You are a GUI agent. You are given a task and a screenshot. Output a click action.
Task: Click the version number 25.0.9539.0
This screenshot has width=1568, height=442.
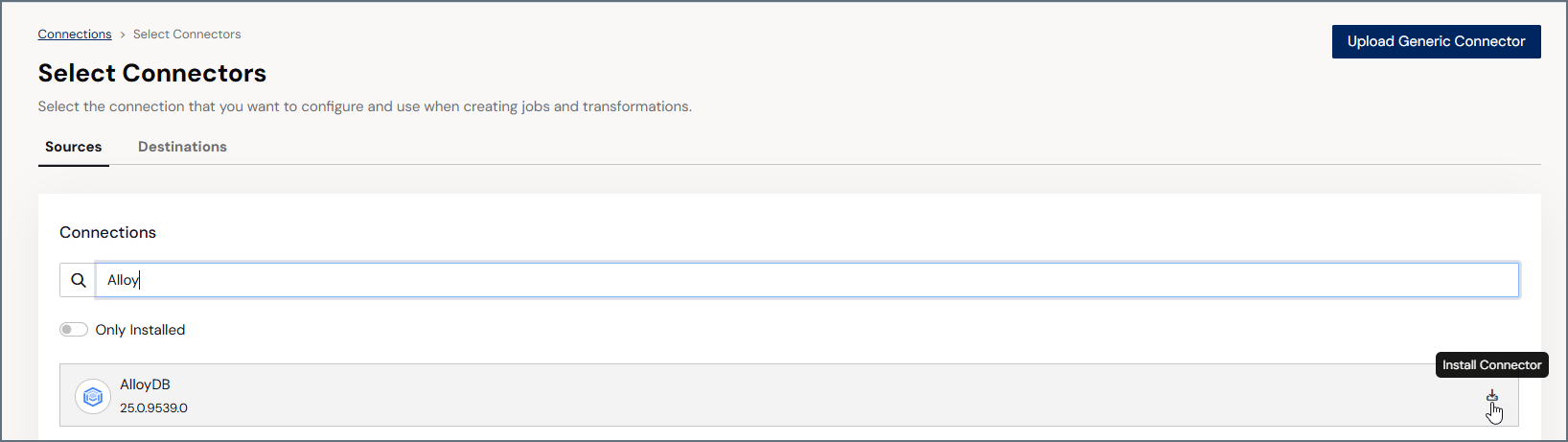tap(153, 408)
